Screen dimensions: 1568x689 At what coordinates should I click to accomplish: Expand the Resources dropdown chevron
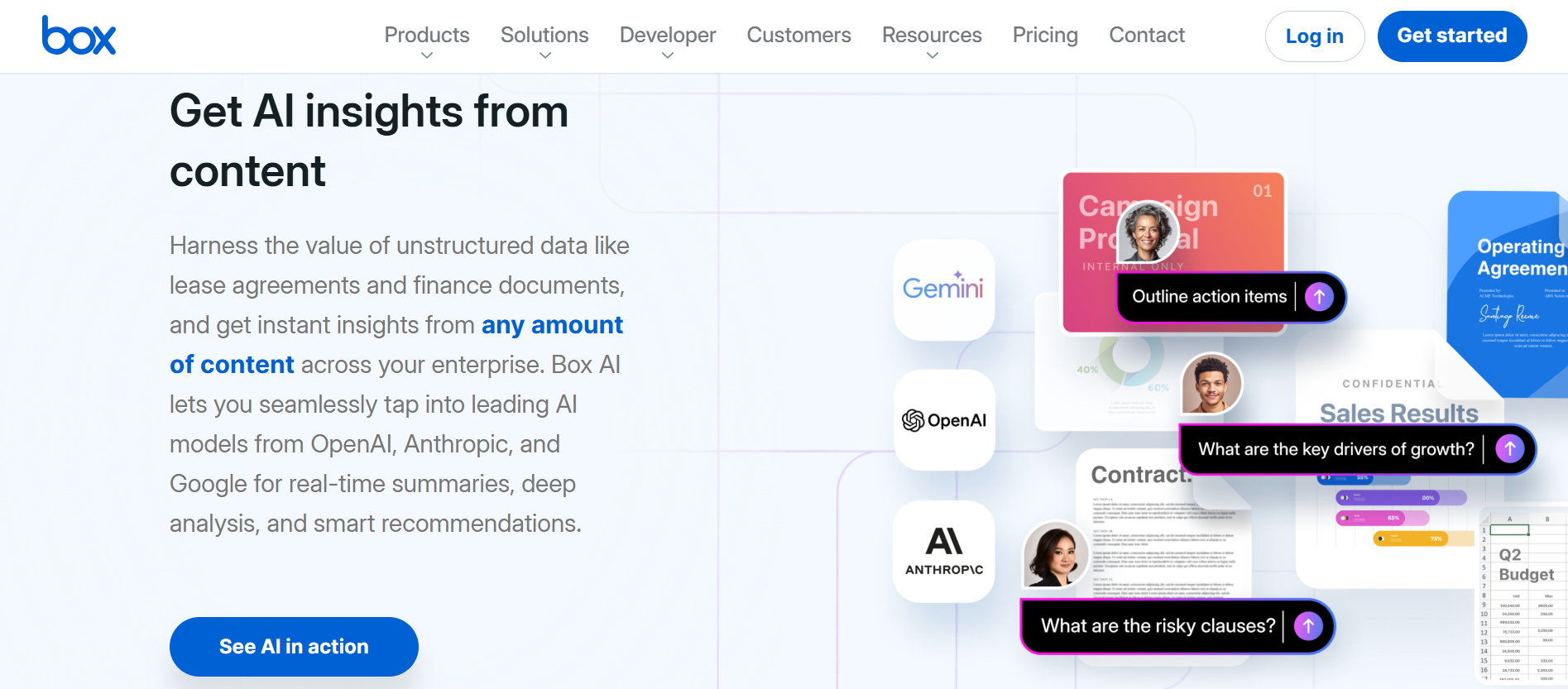[x=932, y=55]
